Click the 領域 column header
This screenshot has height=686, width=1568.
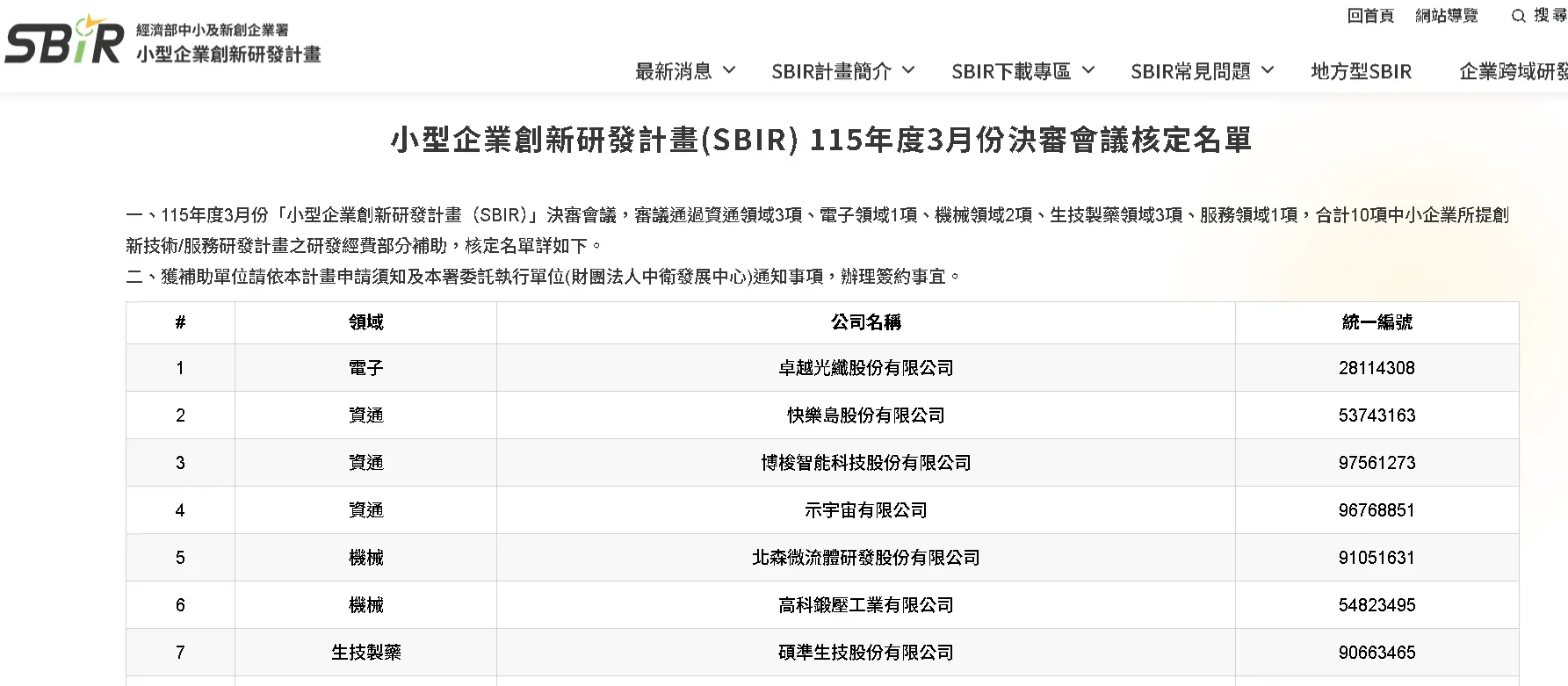pos(366,322)
